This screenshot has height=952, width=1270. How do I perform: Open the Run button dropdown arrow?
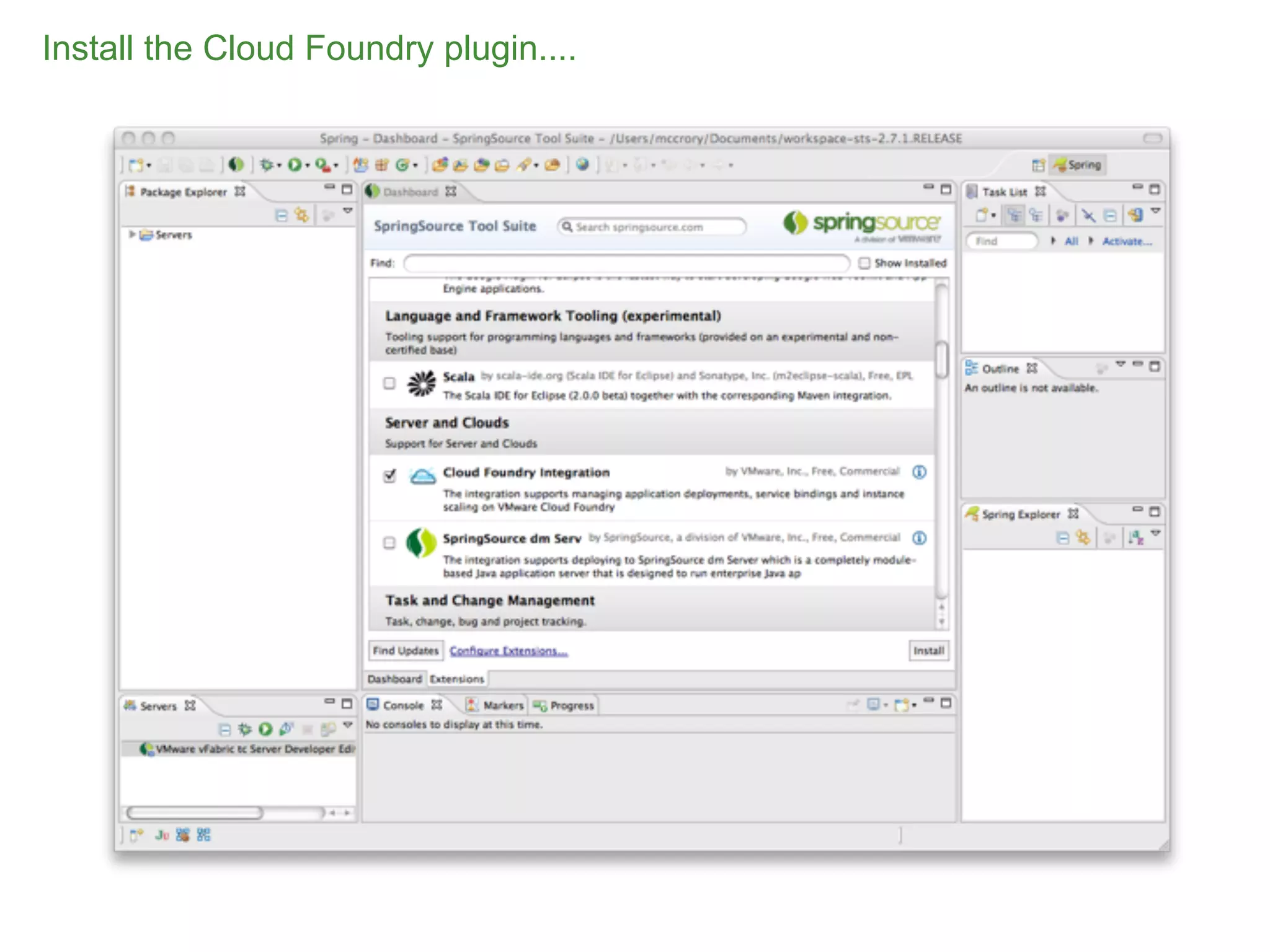tap(308, 165)
